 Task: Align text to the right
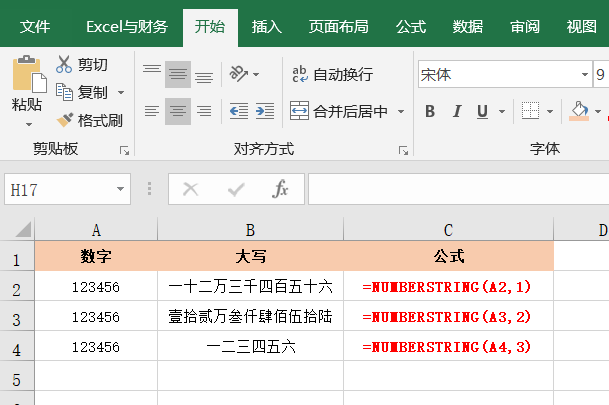pyautogui.click(x=204, y=111)
